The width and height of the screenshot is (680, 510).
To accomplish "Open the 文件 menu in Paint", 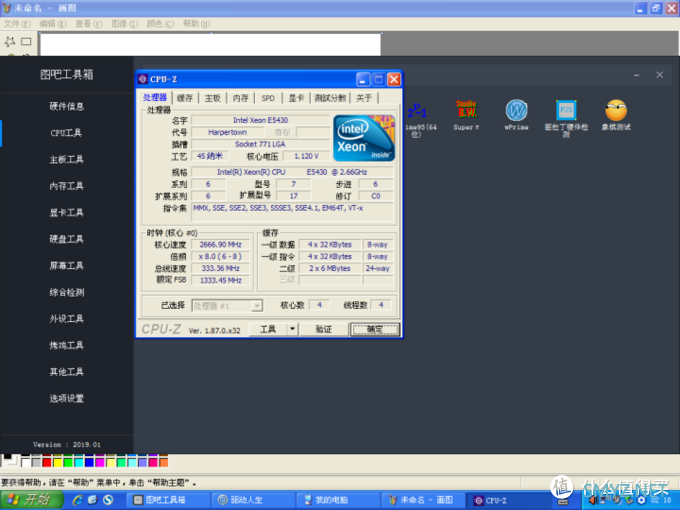I will click(17, 24).
